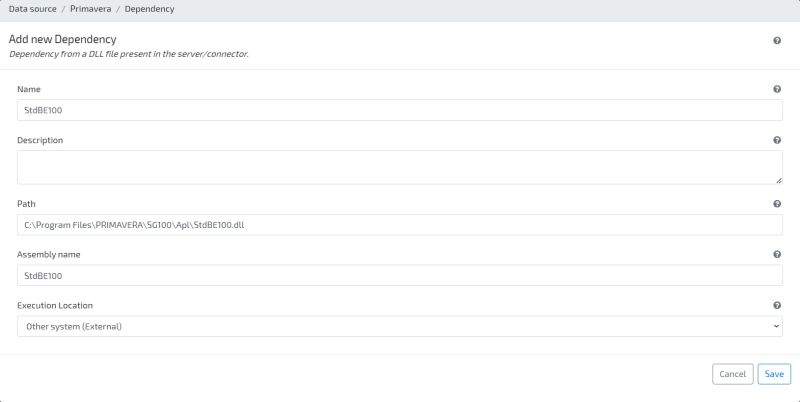Show help for the Path field

pos(777,204)
